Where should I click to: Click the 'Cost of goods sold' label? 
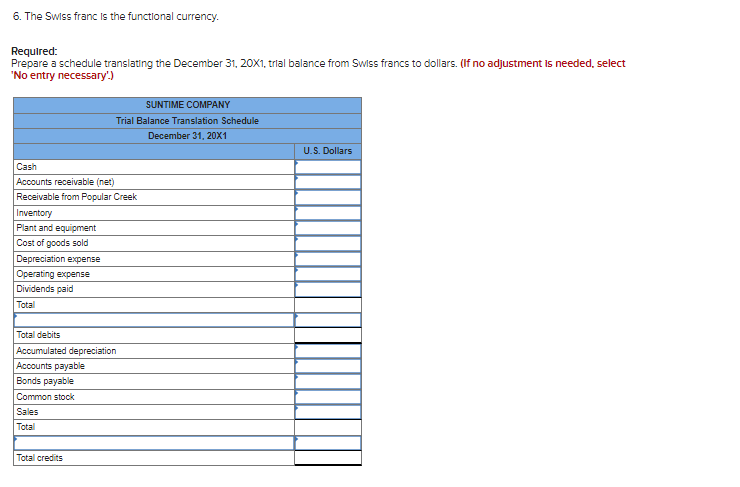pyautogui.click(x=52, y=243)
